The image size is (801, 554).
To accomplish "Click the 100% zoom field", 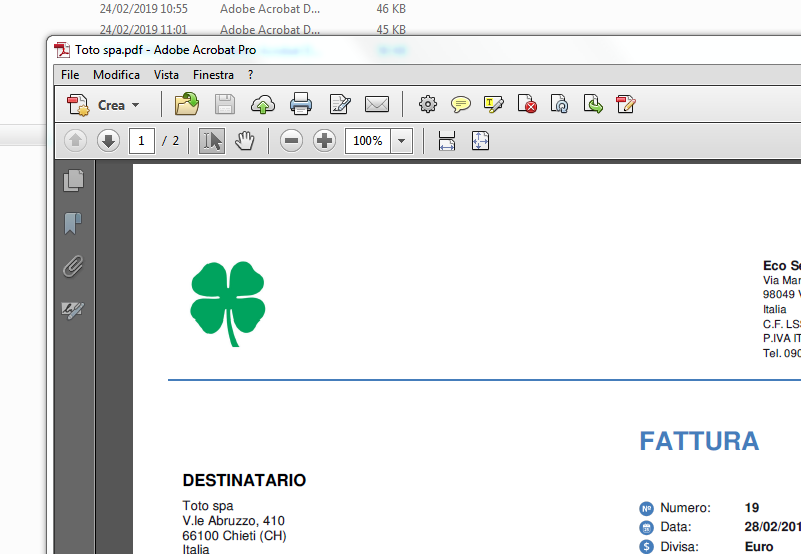I will click(368, 141).
